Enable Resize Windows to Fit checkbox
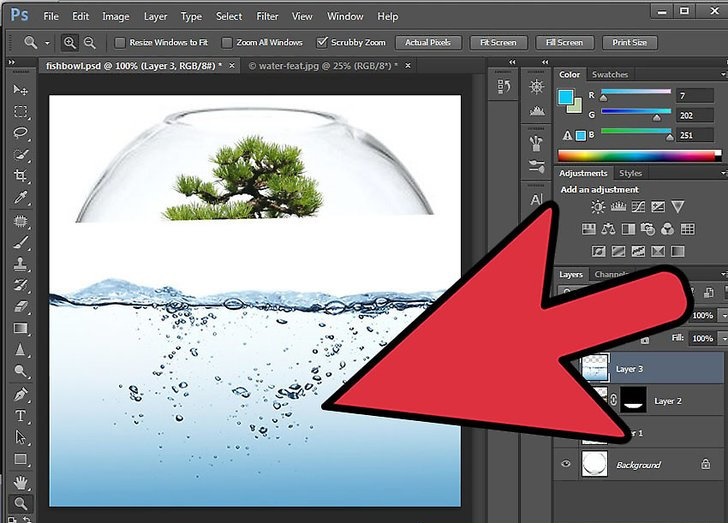 pyautogui.click(x=120, y=43)
